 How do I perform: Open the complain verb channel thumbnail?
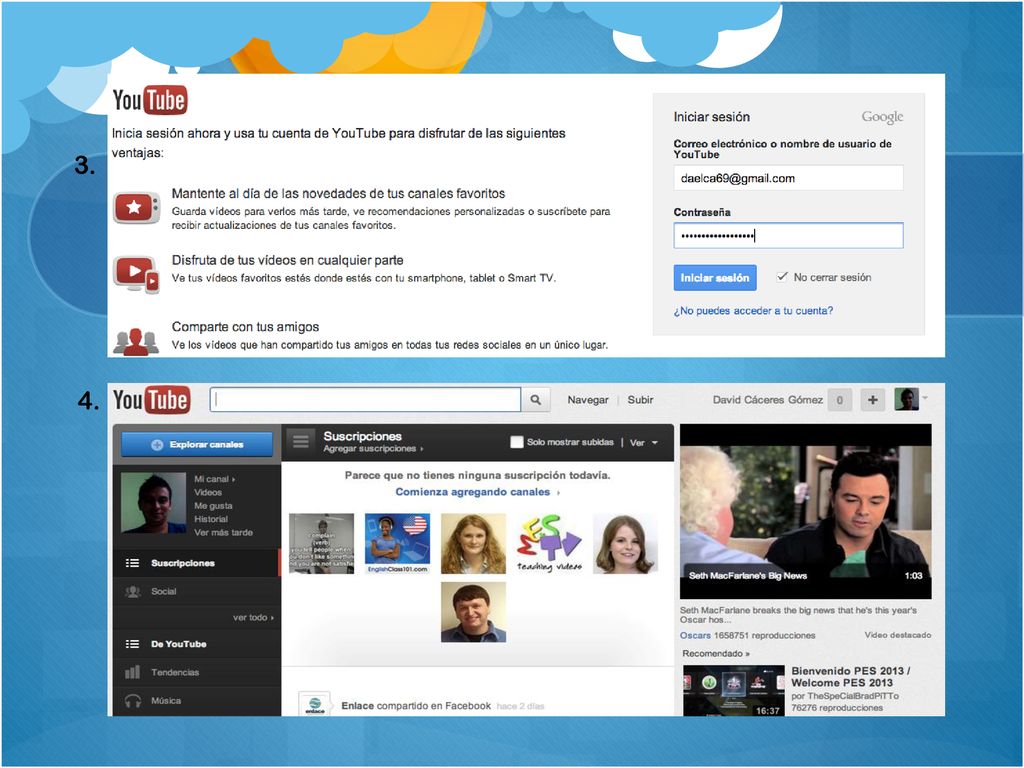point(321,543)
